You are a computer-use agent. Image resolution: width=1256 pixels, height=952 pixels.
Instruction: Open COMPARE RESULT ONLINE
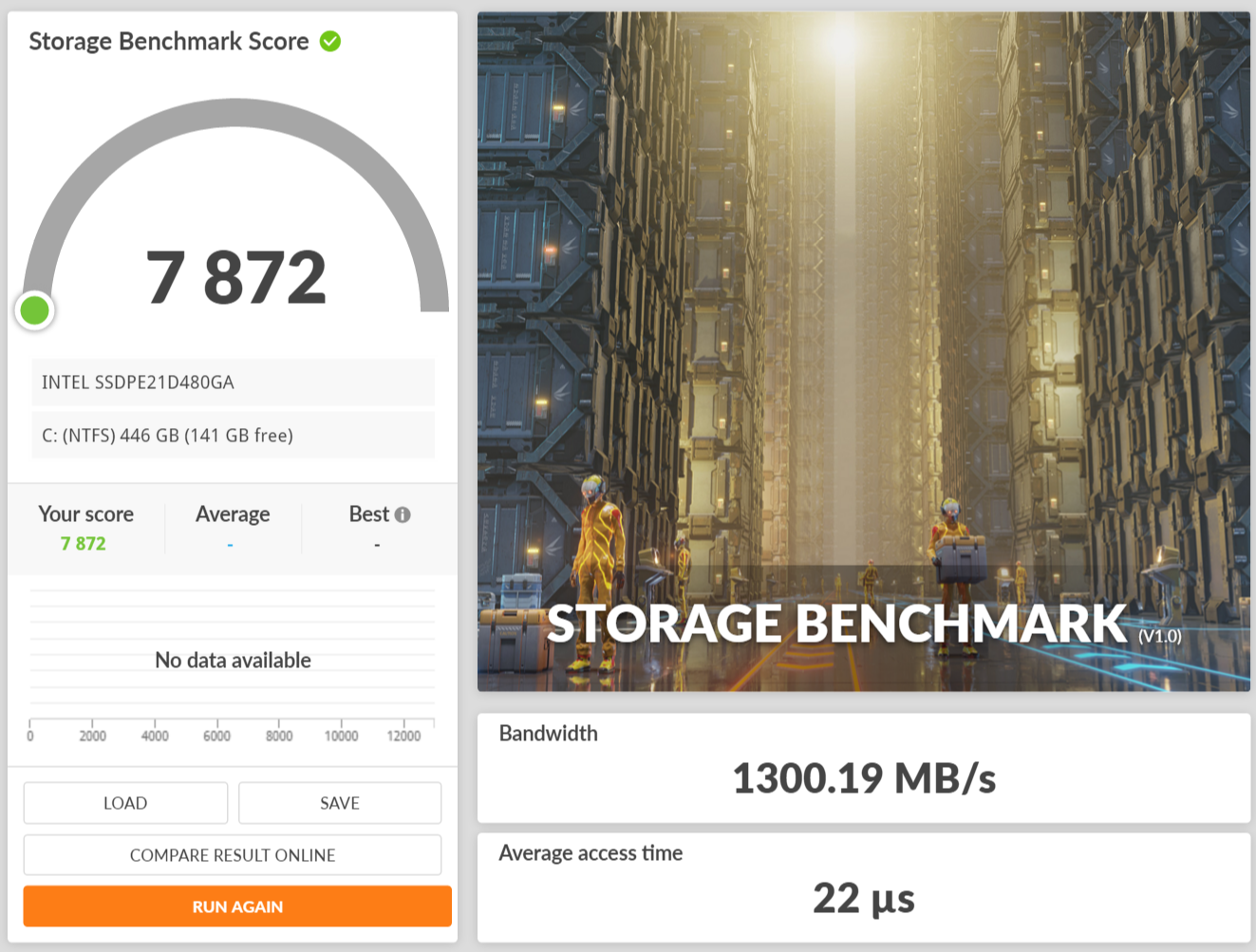[x=233, y=855]
